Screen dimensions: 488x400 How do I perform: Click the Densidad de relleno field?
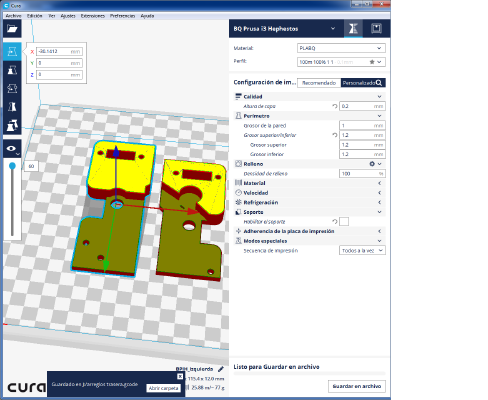coord(362,173)
